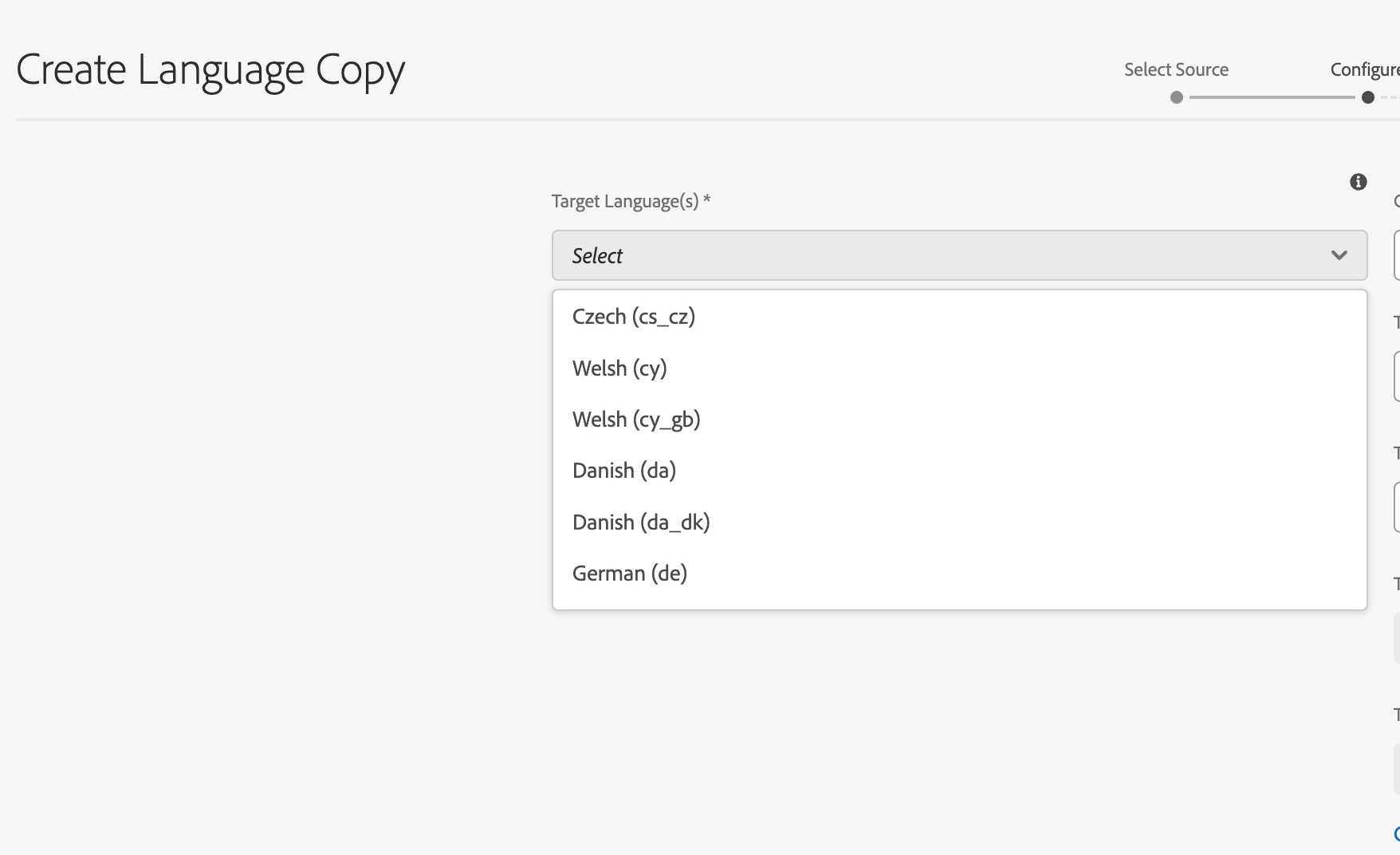Click the progress line between wizard steps
This screenshot has width=1400, height=855.
point(1272,97)
